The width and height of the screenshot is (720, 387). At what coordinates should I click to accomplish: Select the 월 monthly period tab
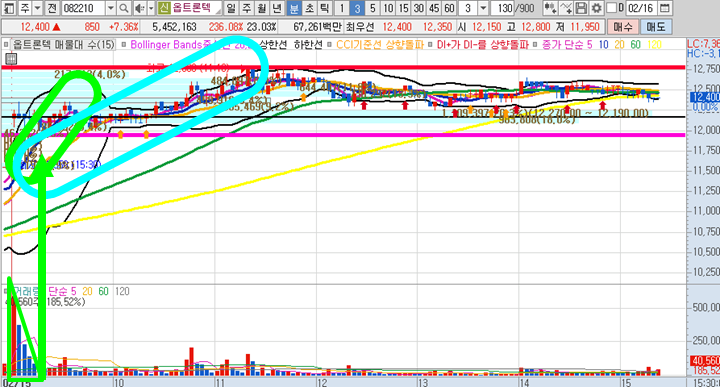[x=262, y=8]
